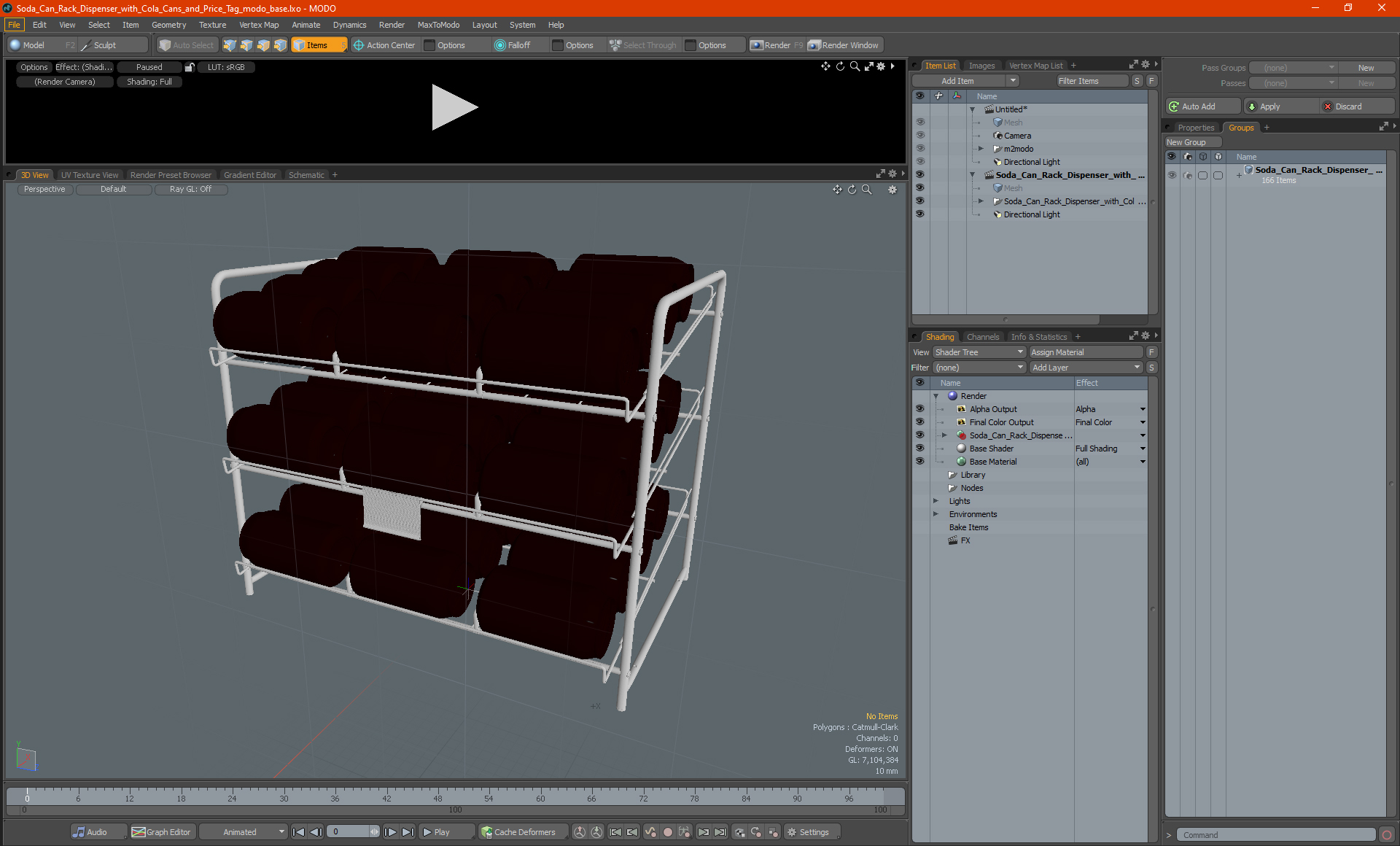Image resolution: width=1400 pixels, height=846 pixels.
Task: Switch to UV Texture View tab
Action: [x=90, y=175]
